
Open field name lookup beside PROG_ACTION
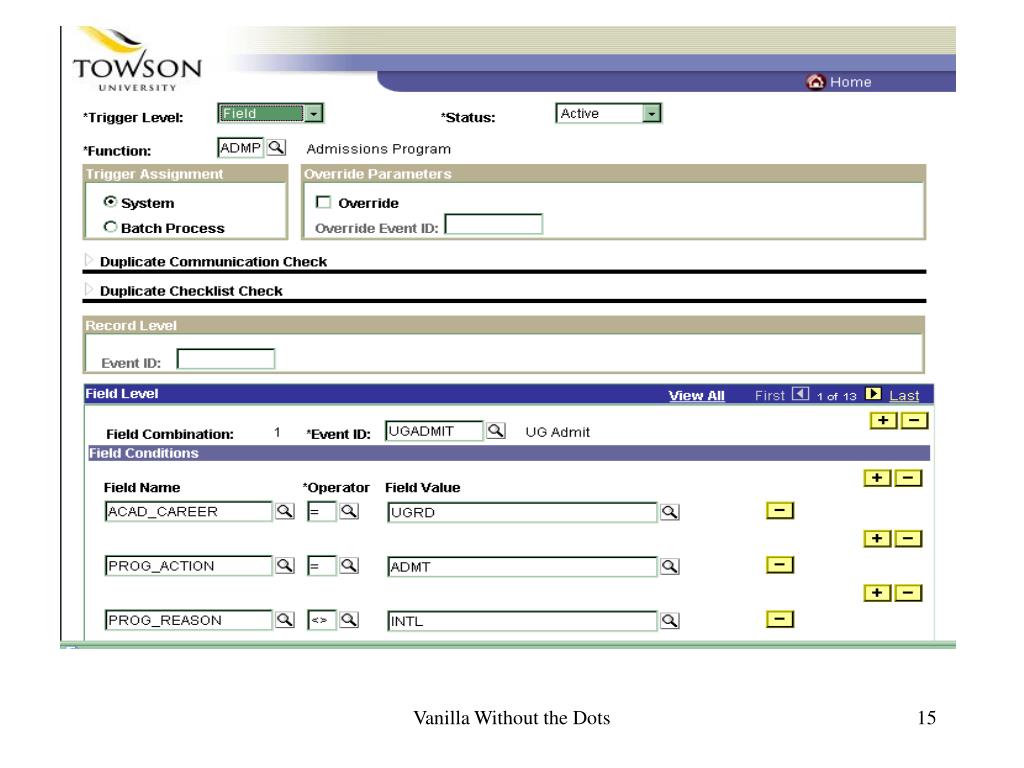[x=285, y=565]
